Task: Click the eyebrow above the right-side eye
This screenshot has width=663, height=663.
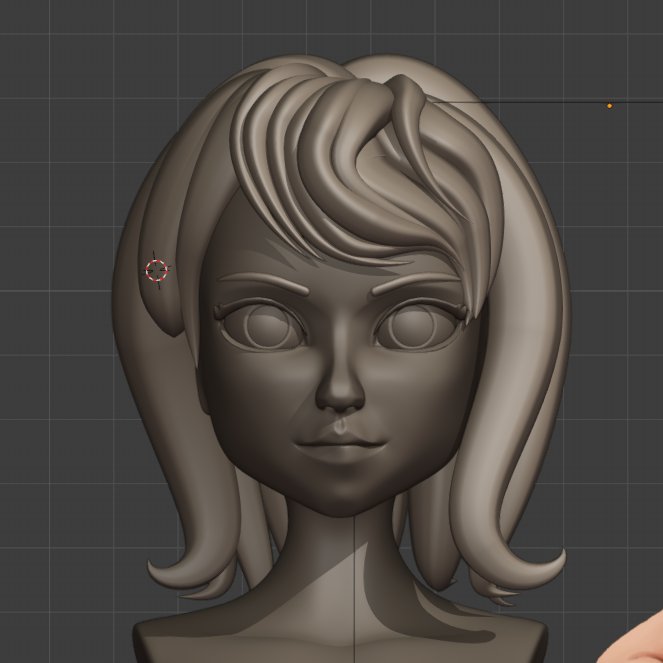Action: pyautogui.click(x=416, y=283)
